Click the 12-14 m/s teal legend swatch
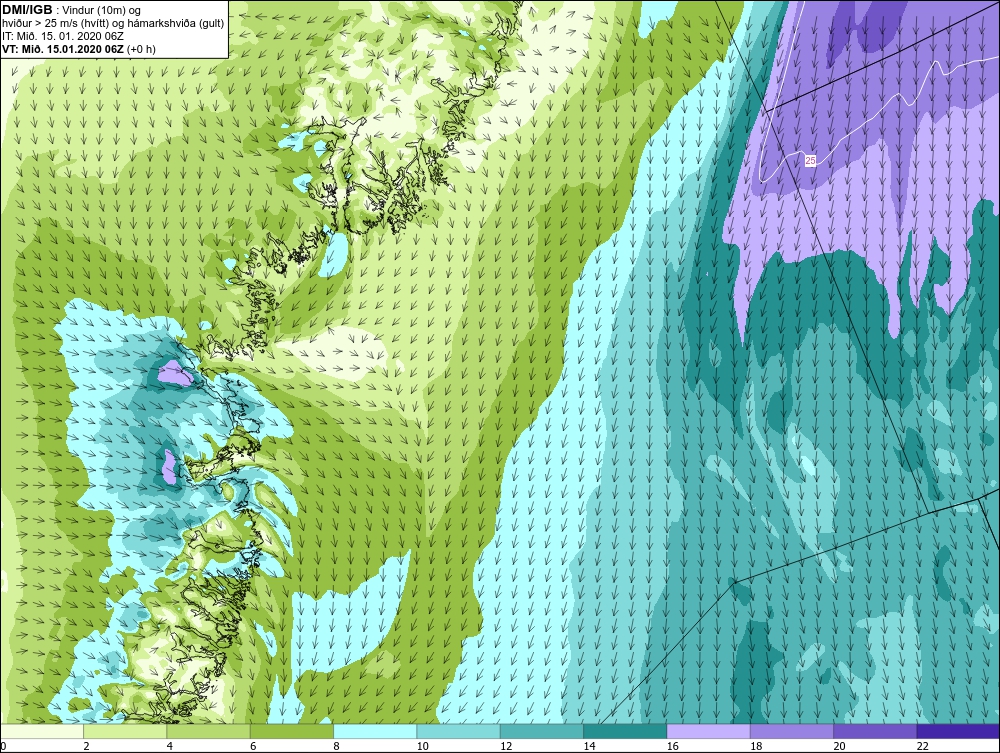 point(542,731)
